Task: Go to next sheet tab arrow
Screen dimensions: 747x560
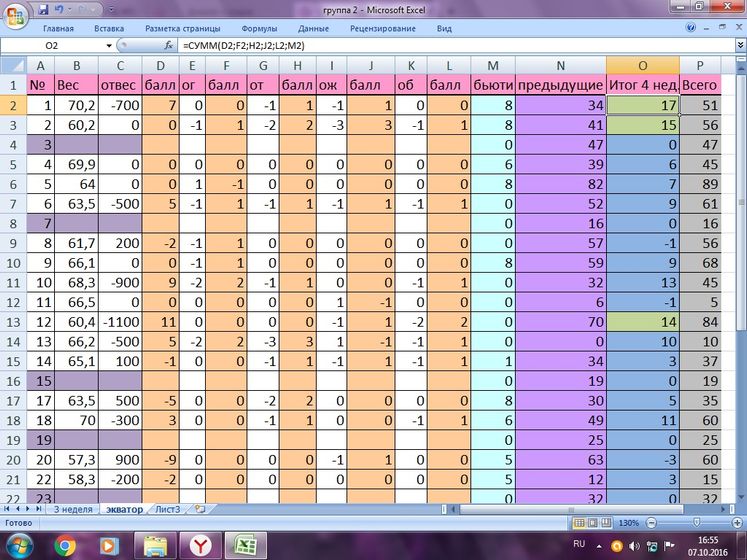Action: click(28, 509)
